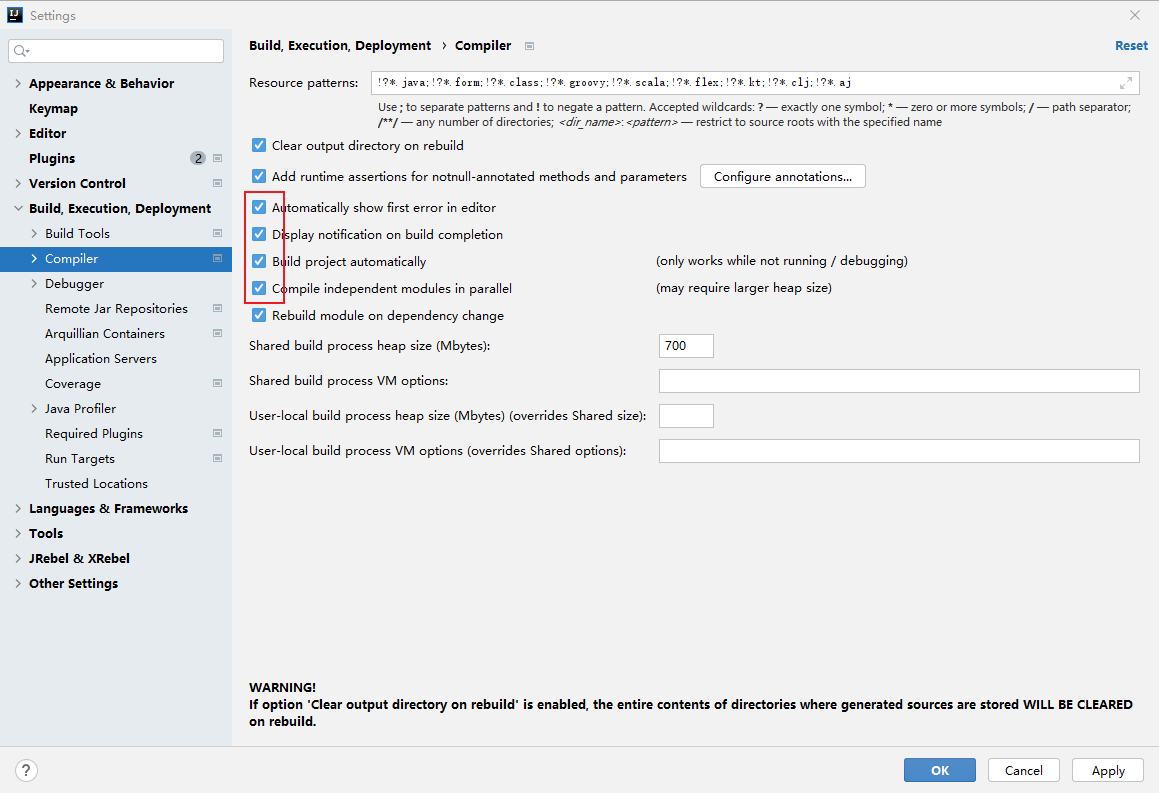
Task: Click the project-level icon beside Version Control
Action: [217, 183]
